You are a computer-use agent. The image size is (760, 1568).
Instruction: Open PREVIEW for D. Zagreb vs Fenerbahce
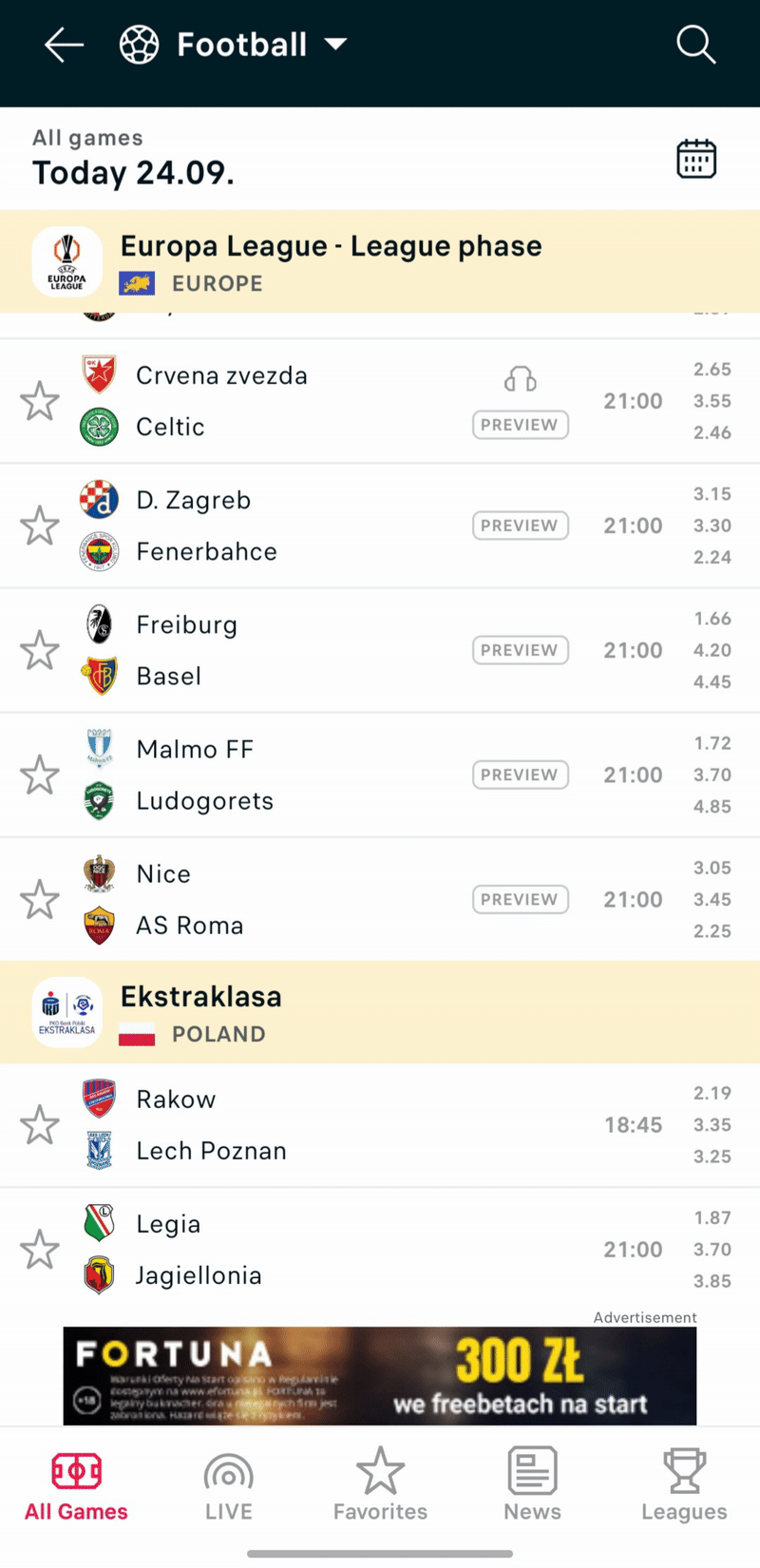point(520,526)
